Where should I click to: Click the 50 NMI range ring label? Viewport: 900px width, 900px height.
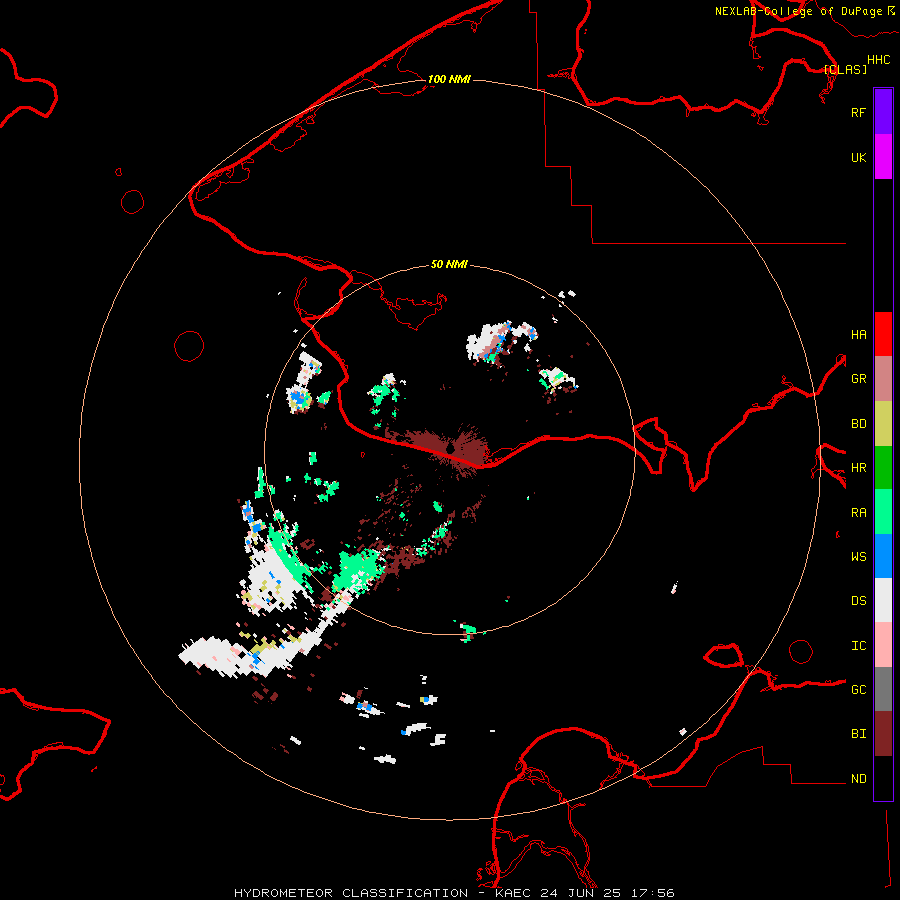click(449, 264)
